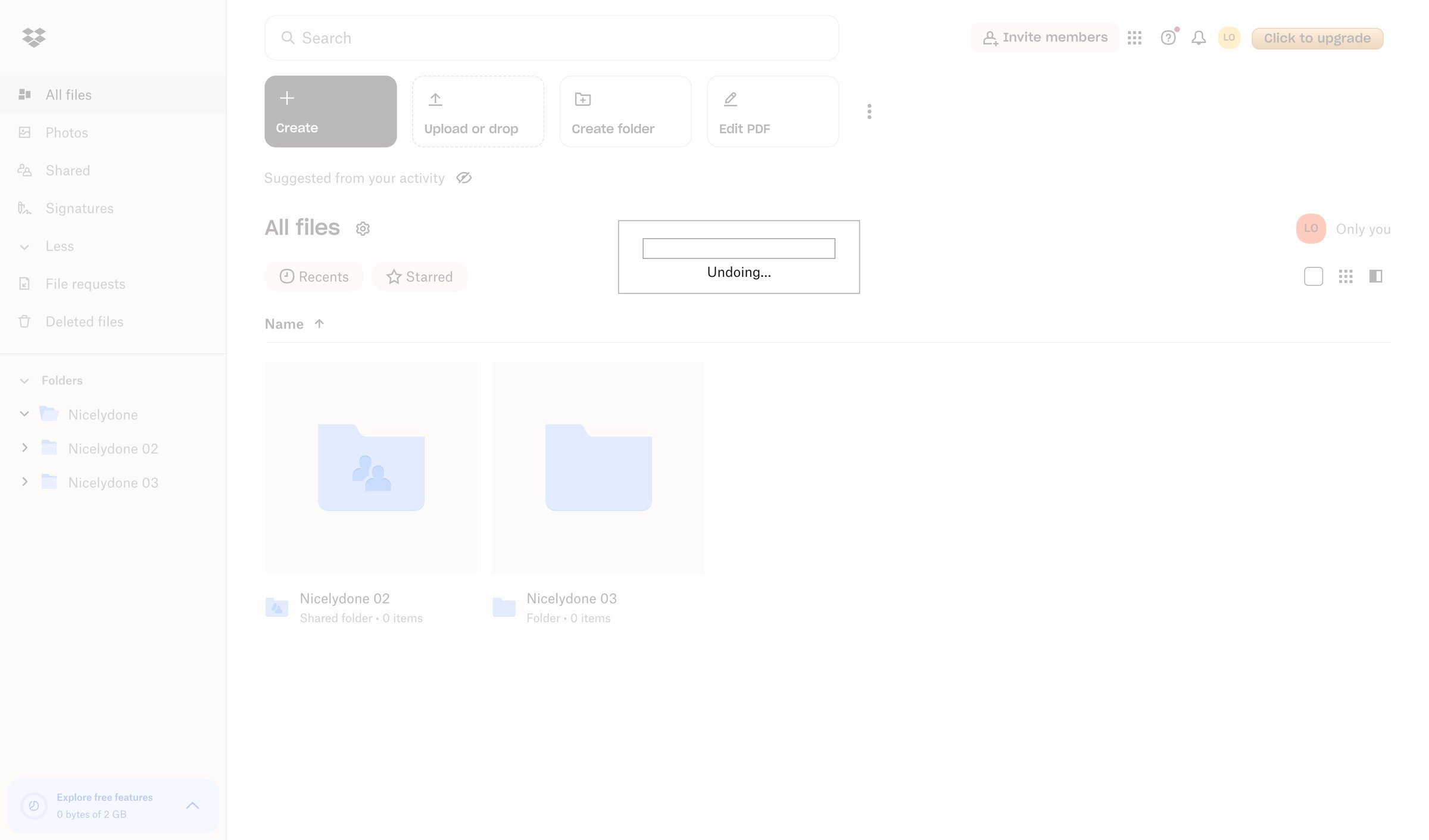The image size is (1429, 840).
Task: Expand Nicelydone 03 in folder tree
Action: 24,482
